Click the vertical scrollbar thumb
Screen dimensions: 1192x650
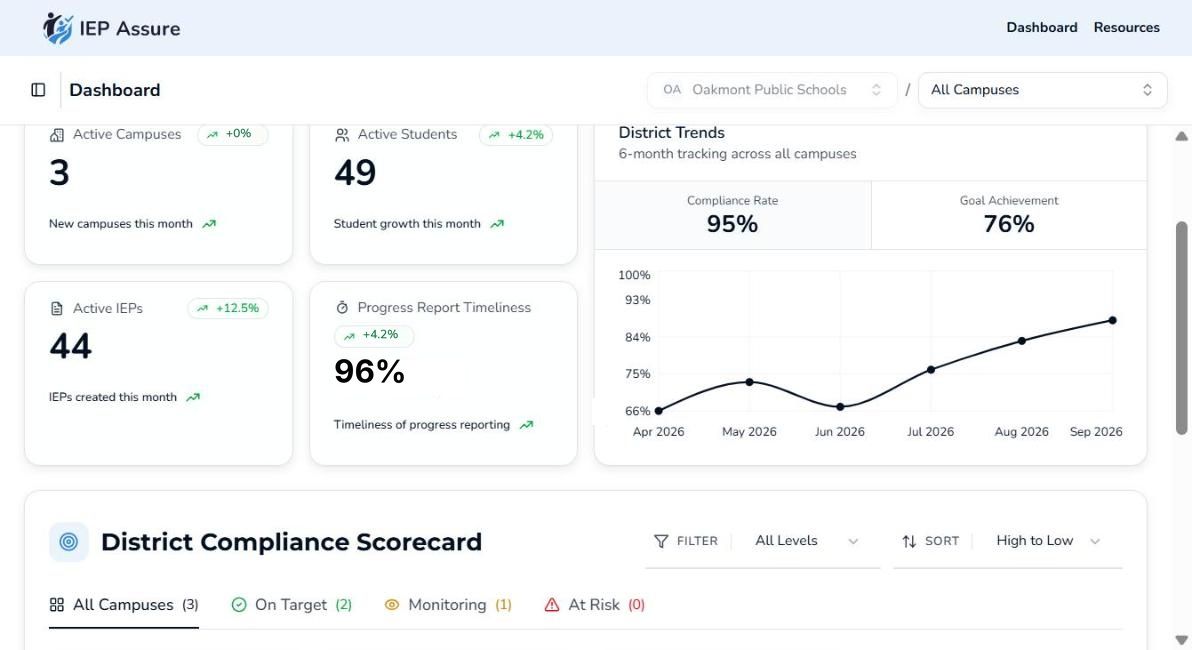(1181, 328)
